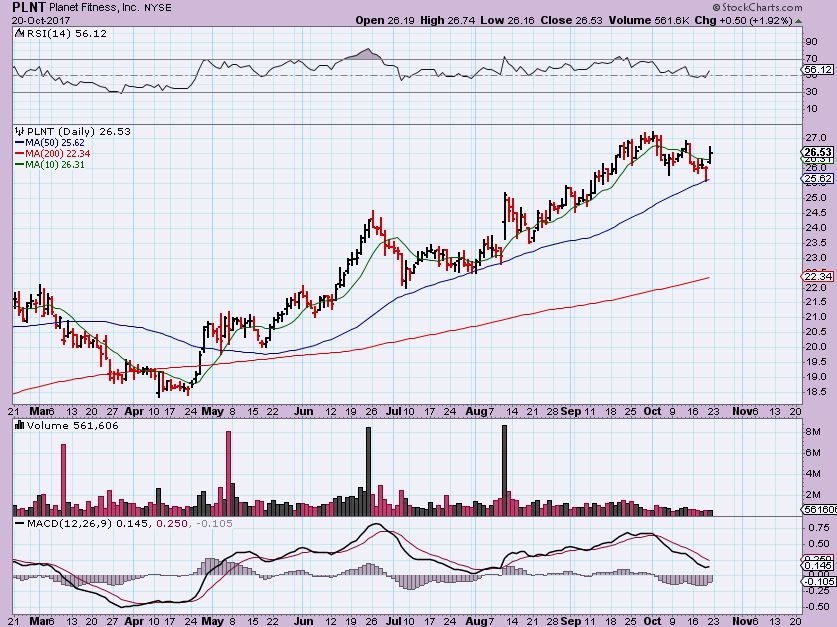Screen dimensions: 837x627
Task: Click the 24.0 price axis label
Action: coord(815,227)
